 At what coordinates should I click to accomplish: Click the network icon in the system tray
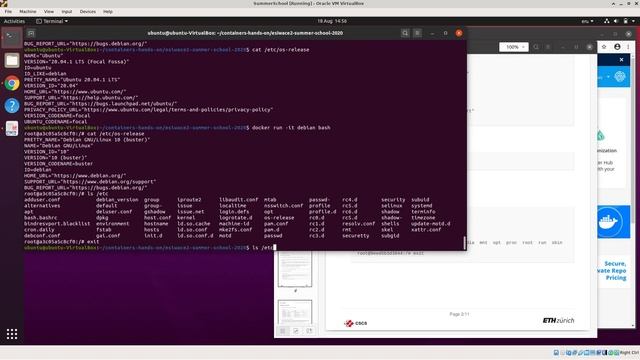(607, 21)
